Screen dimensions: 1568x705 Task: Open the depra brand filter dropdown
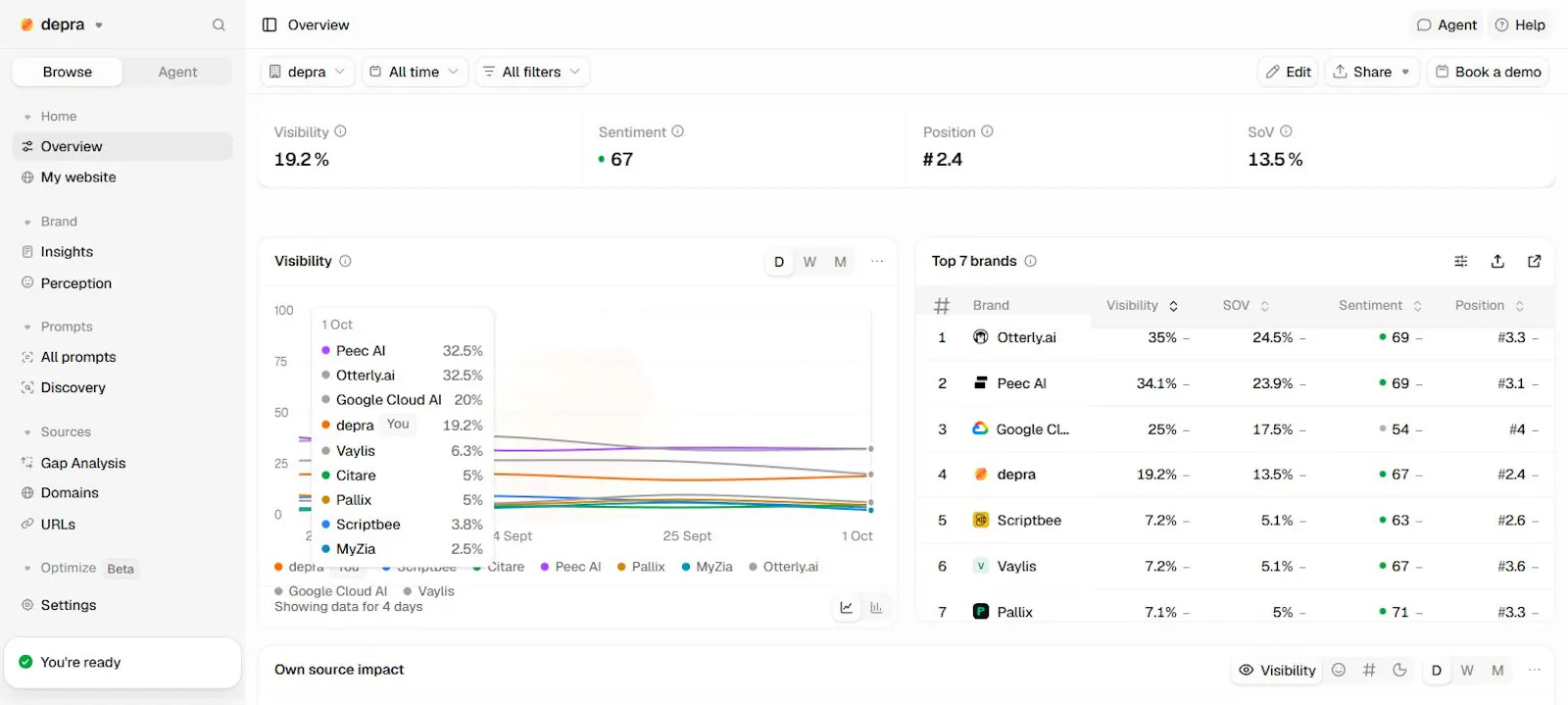[308, 72]
